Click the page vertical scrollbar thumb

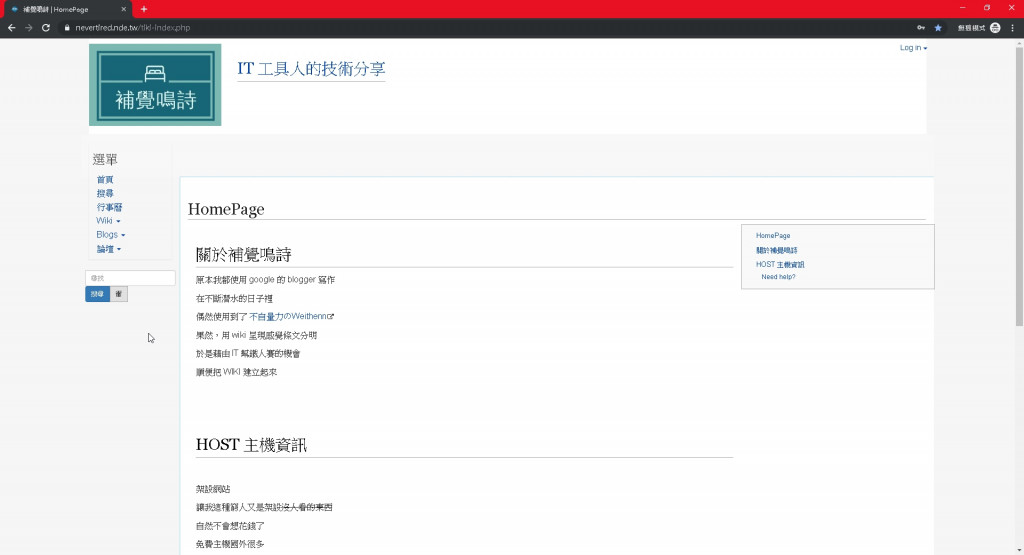[1019, 186]
